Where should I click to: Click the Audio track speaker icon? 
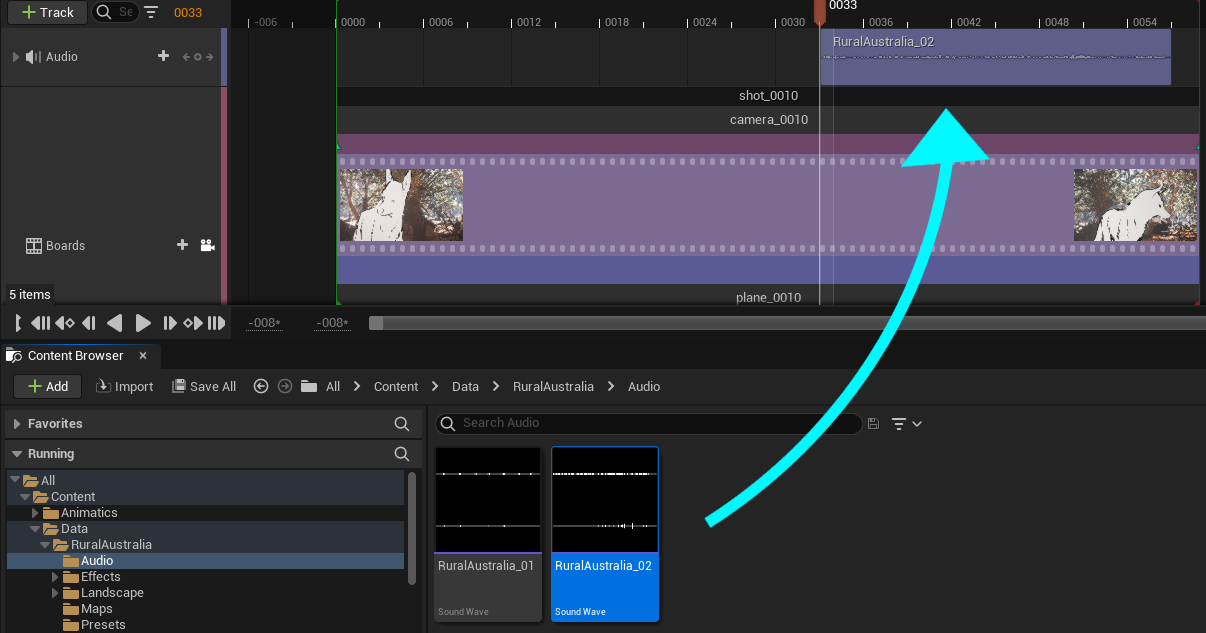pos(33,57)
